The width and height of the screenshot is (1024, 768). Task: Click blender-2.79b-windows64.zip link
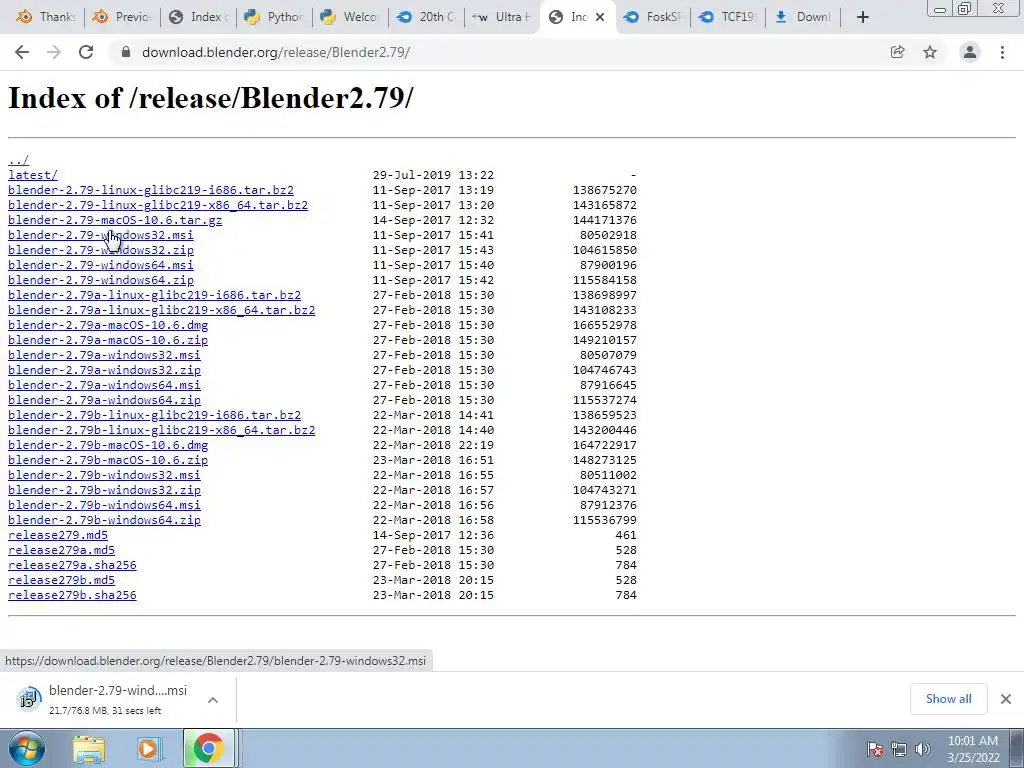click(x=104, y=520)
